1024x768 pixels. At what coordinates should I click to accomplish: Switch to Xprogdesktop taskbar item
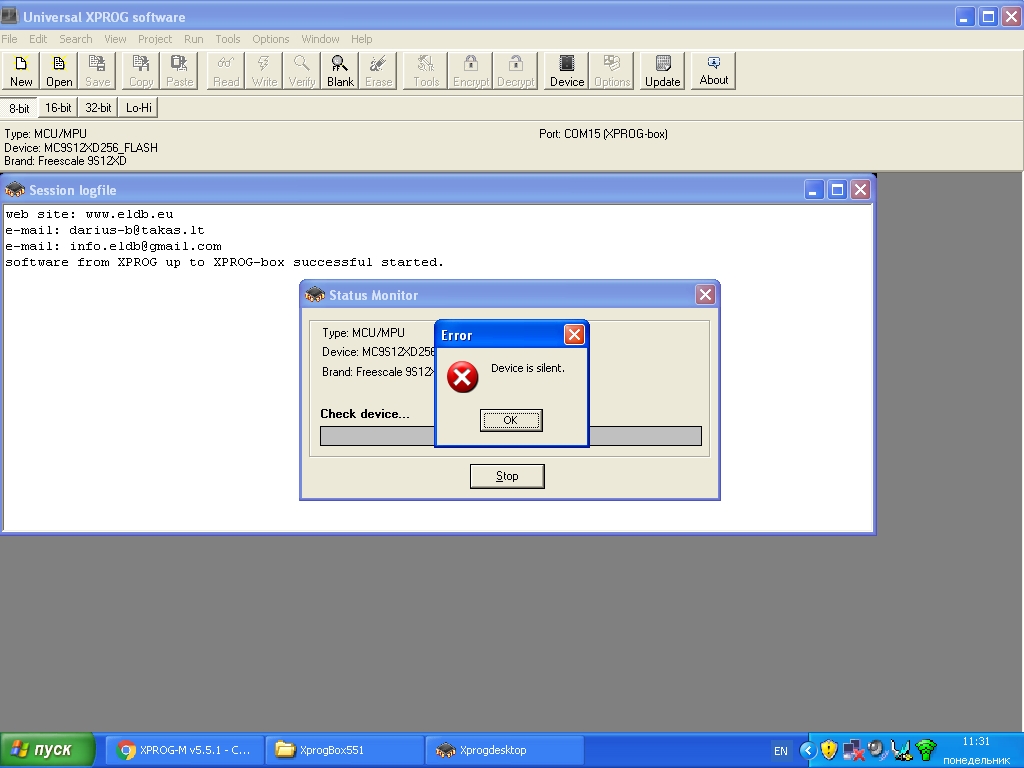coord(504,750)
